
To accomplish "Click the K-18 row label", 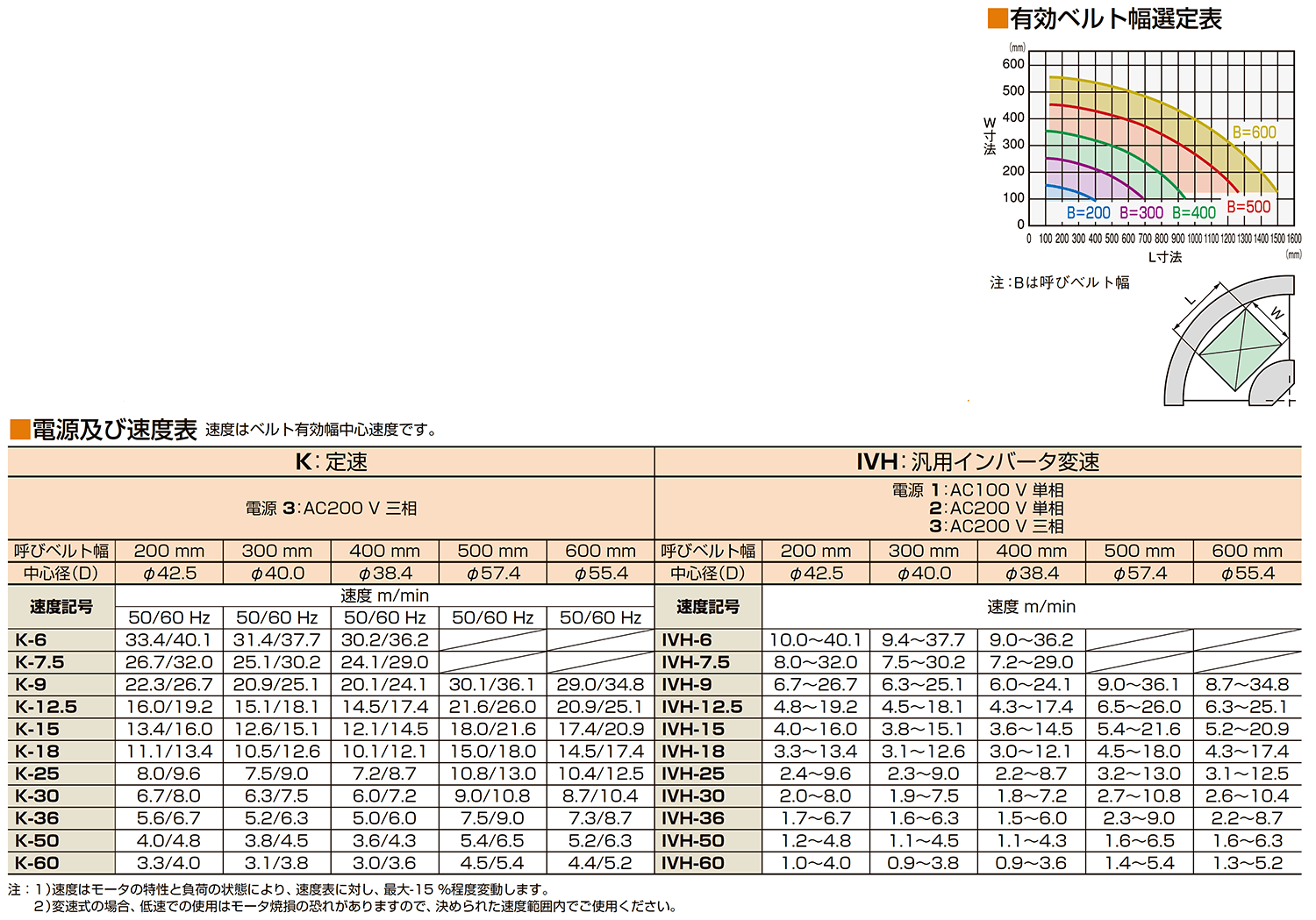I will coord(61,752).
